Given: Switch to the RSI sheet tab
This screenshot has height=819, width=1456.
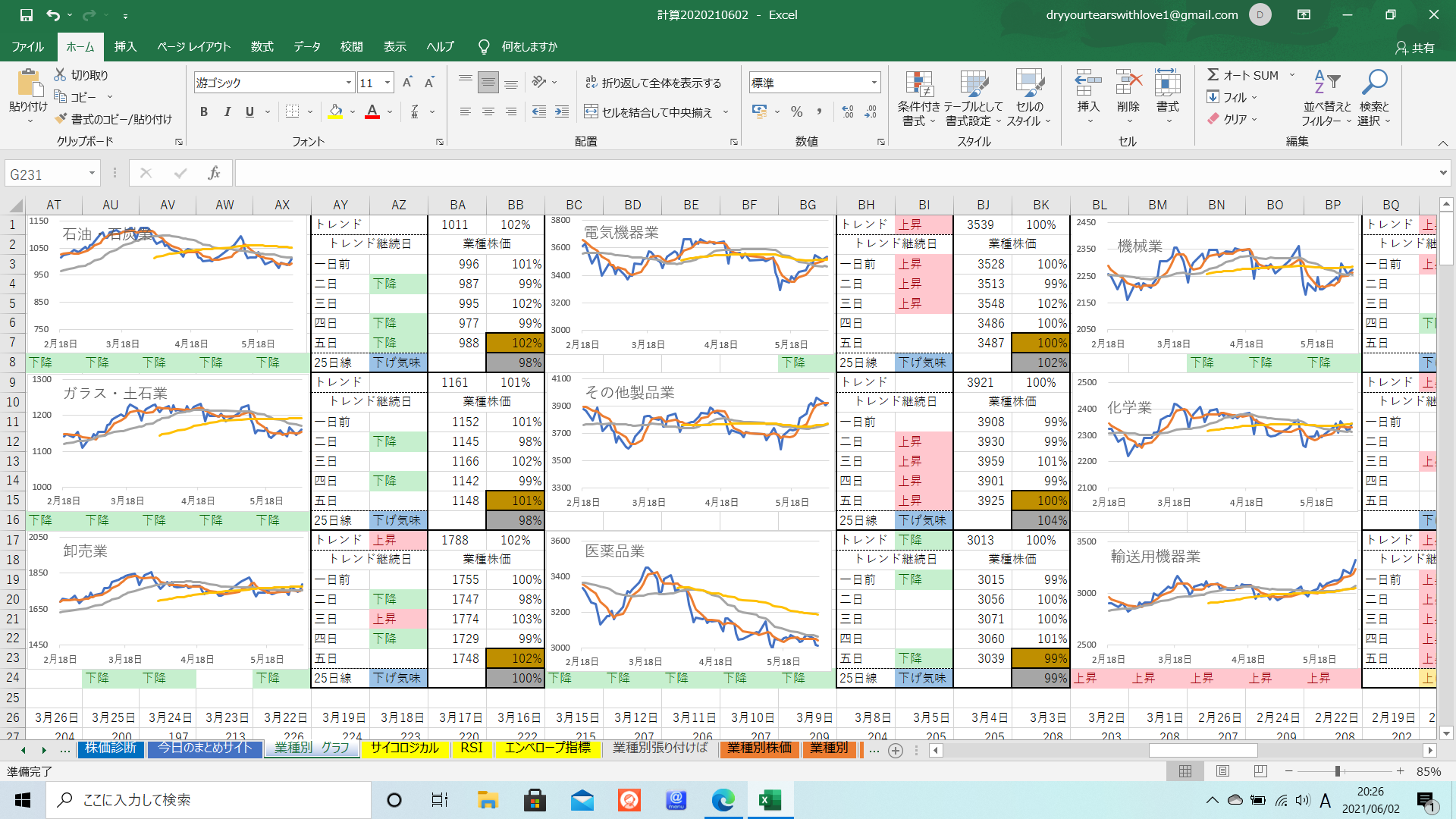Looking at the screenshot, I should pos(471,748).
